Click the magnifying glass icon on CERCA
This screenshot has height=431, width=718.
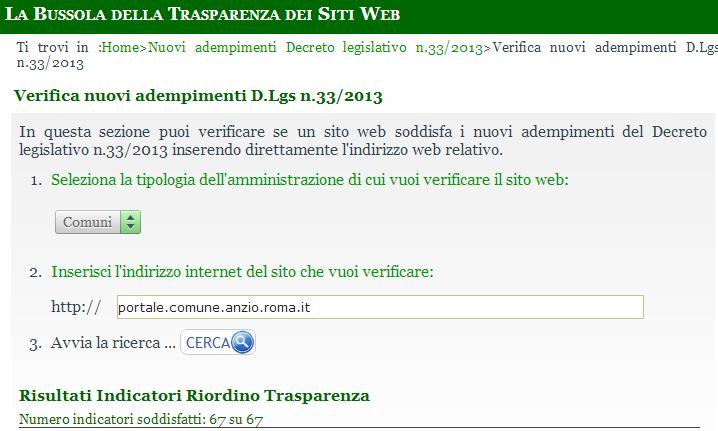[x=243, y=343]
